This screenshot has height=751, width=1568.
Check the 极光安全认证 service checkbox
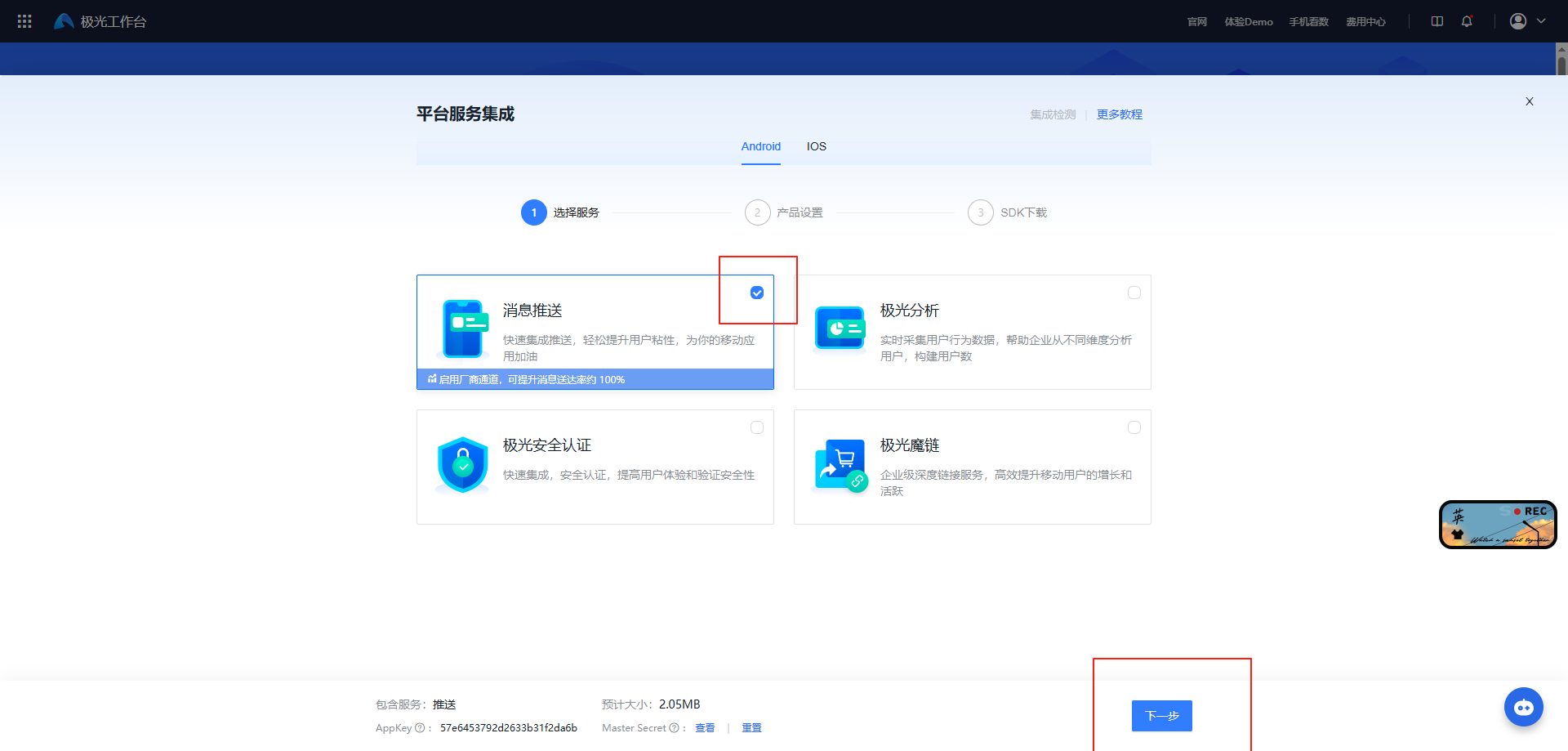(x=757, y=427)
